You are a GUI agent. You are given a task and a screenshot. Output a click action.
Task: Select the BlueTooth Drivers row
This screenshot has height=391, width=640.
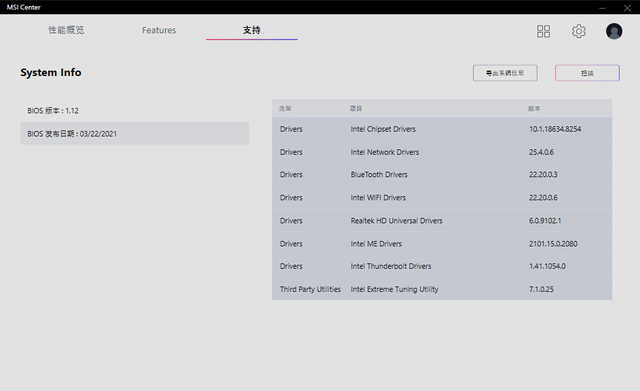coord(442,175)
